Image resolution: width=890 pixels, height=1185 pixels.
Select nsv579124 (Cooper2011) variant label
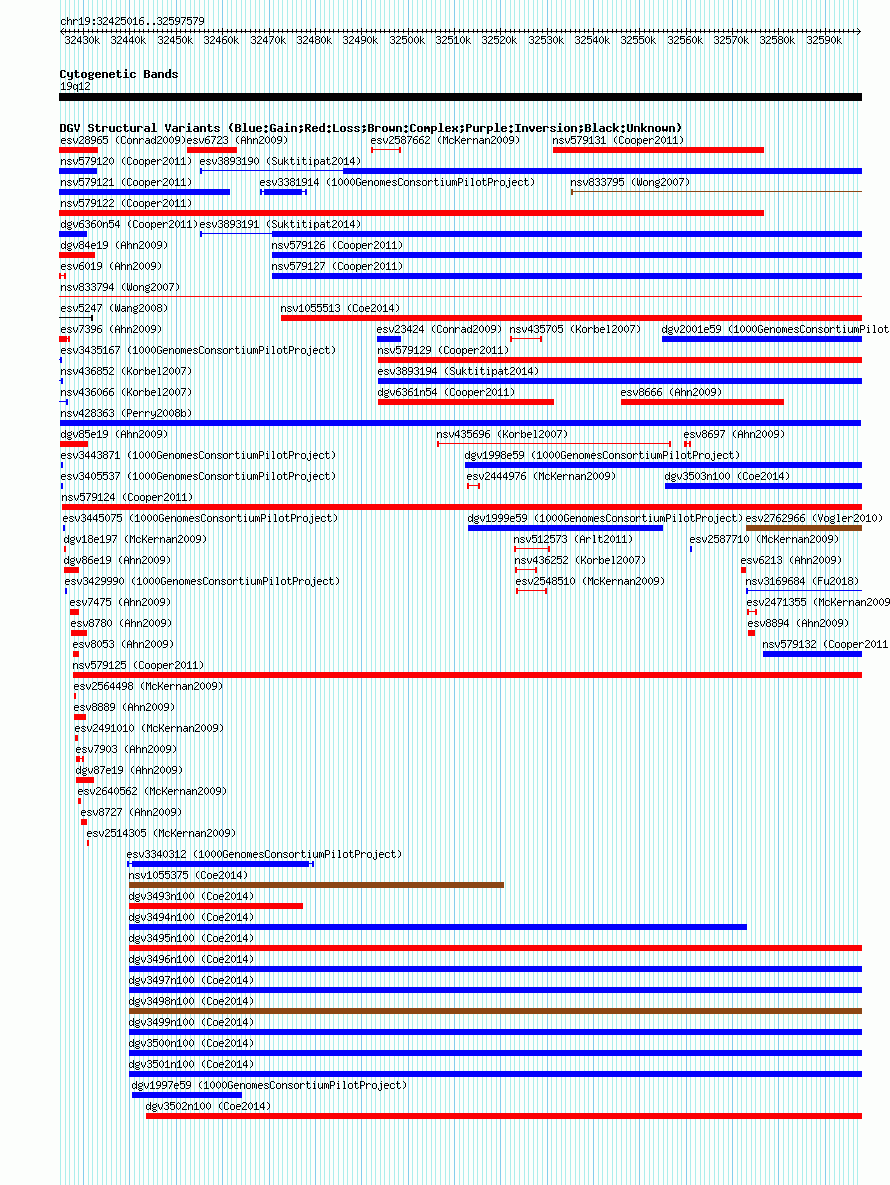(x=127, y=497)
